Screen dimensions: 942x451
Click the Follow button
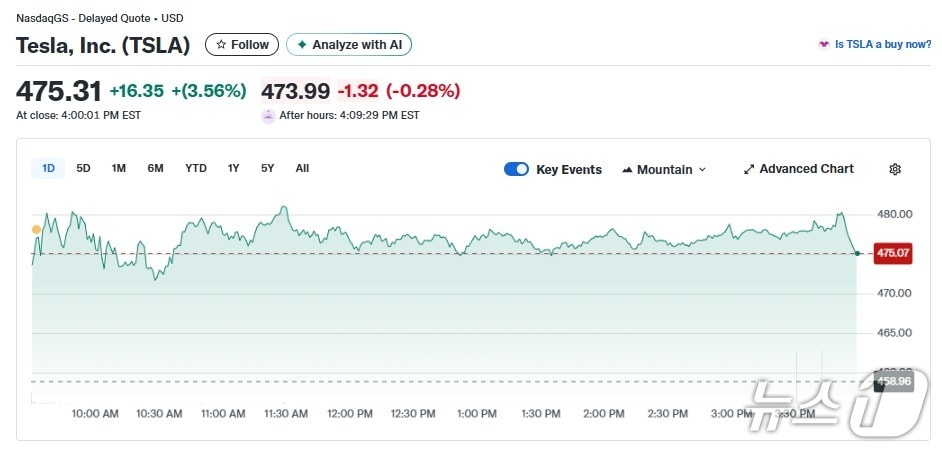[242, 45]
